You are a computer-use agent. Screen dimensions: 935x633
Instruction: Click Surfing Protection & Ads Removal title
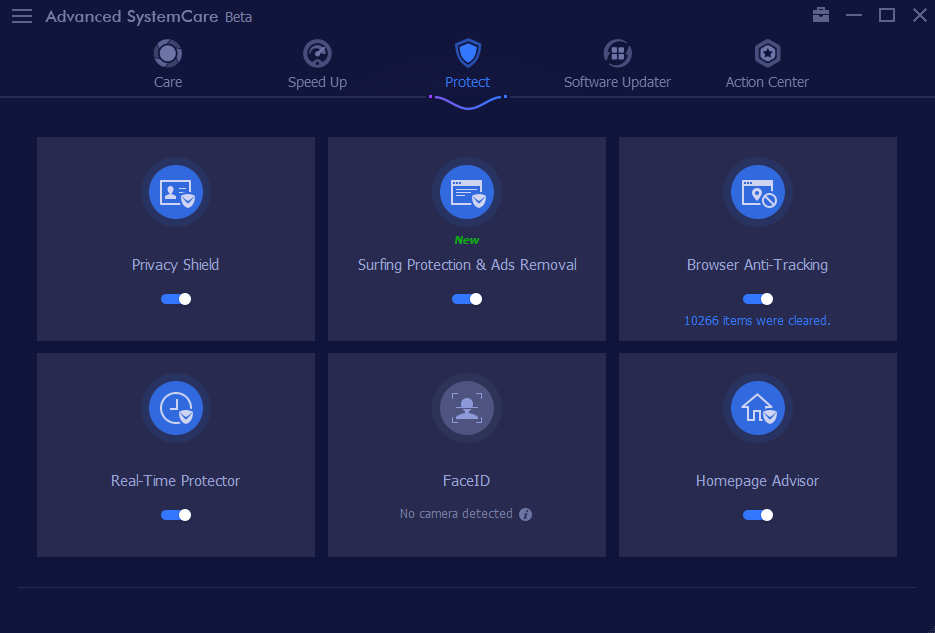[x=467, y=265]
